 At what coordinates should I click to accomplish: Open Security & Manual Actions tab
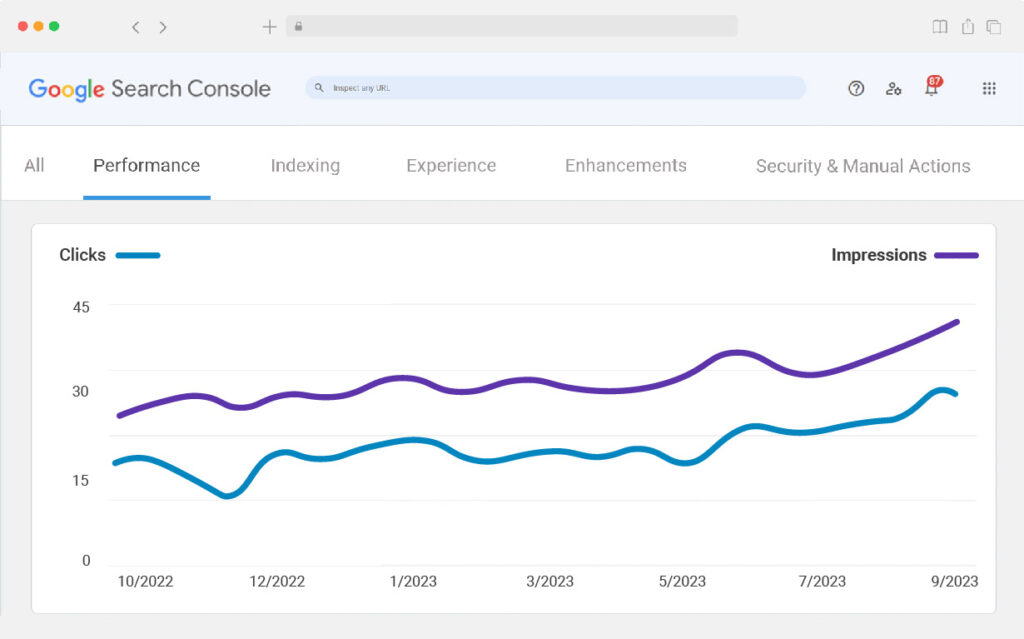863,166
